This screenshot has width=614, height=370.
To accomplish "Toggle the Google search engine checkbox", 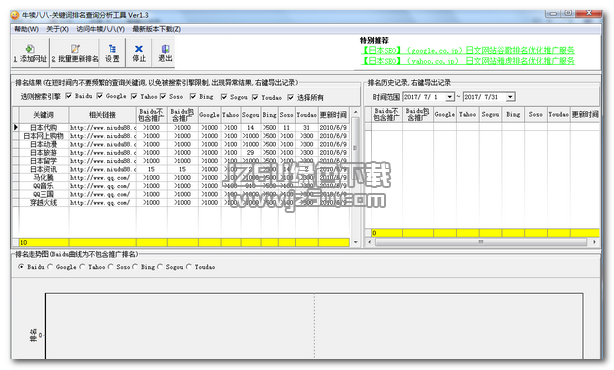I will (99, 96).
